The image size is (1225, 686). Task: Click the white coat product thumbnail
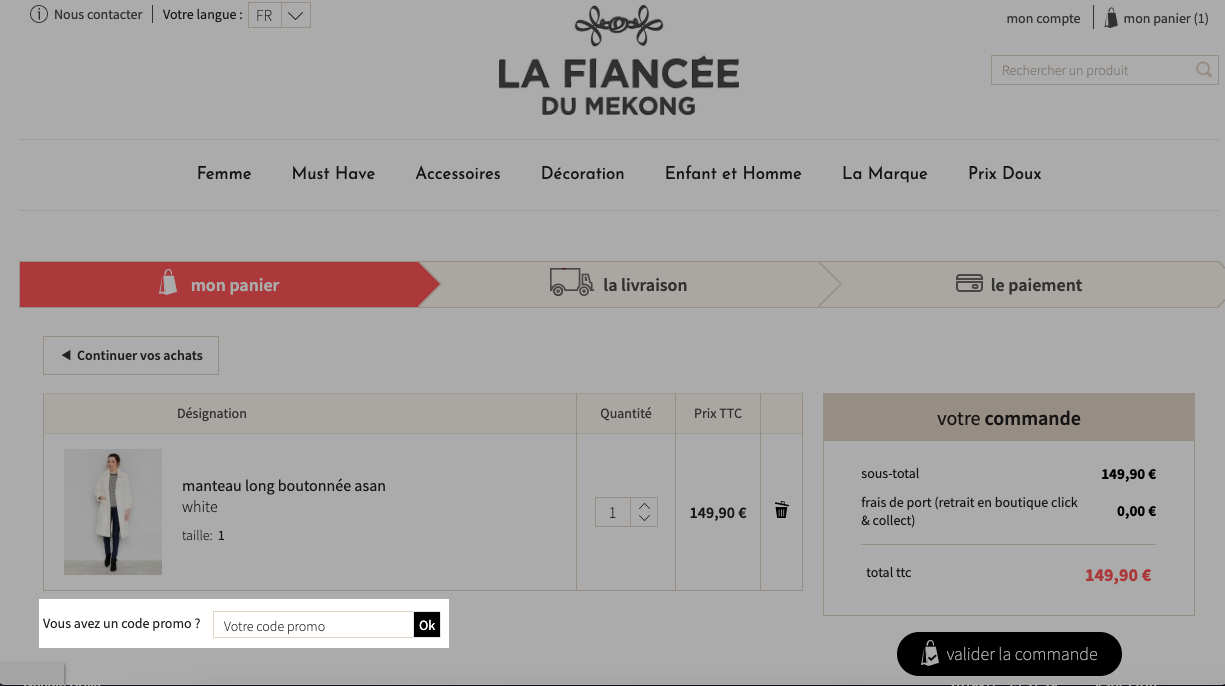tap(113, 512)
